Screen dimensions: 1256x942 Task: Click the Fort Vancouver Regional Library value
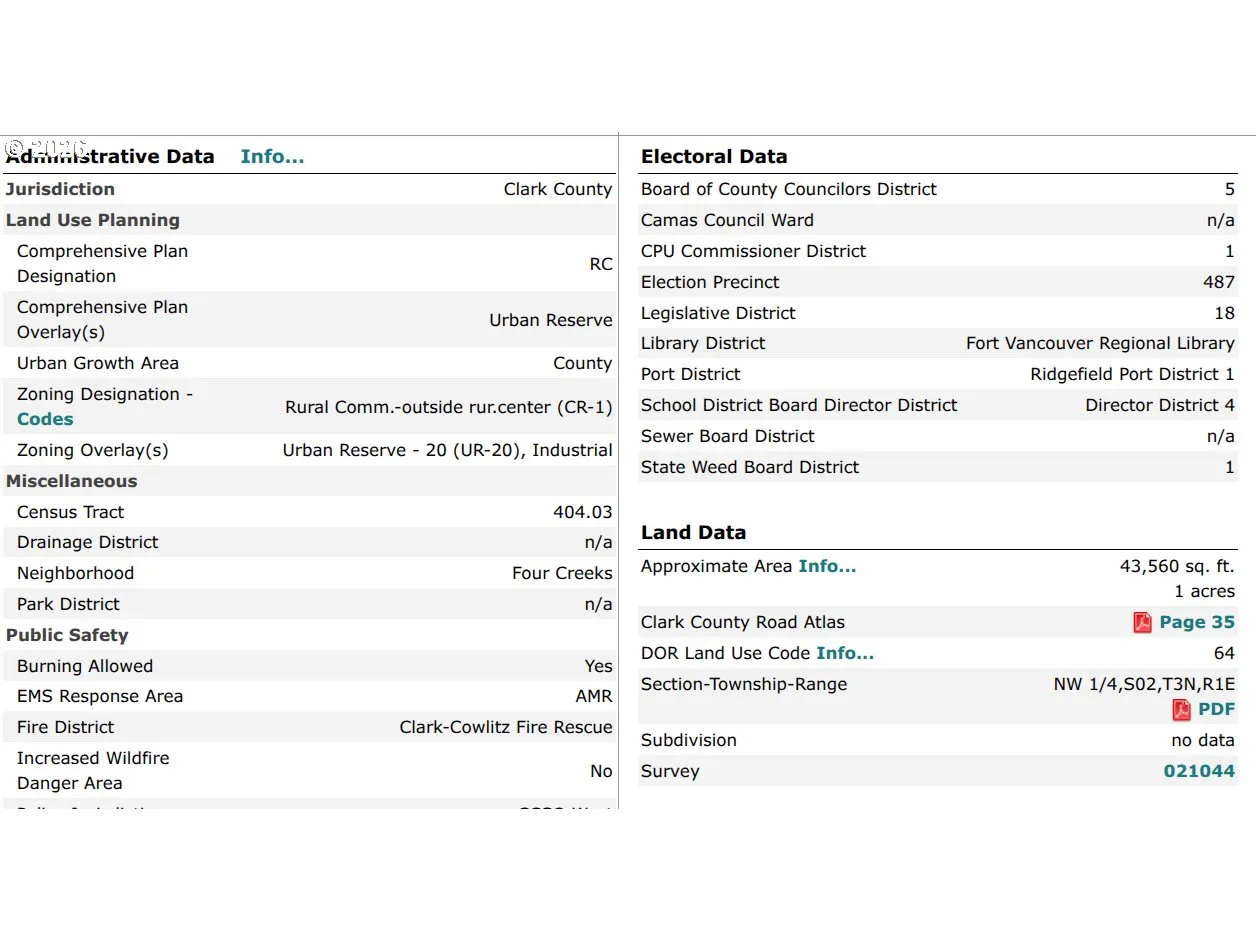[x=1100, y=343]
